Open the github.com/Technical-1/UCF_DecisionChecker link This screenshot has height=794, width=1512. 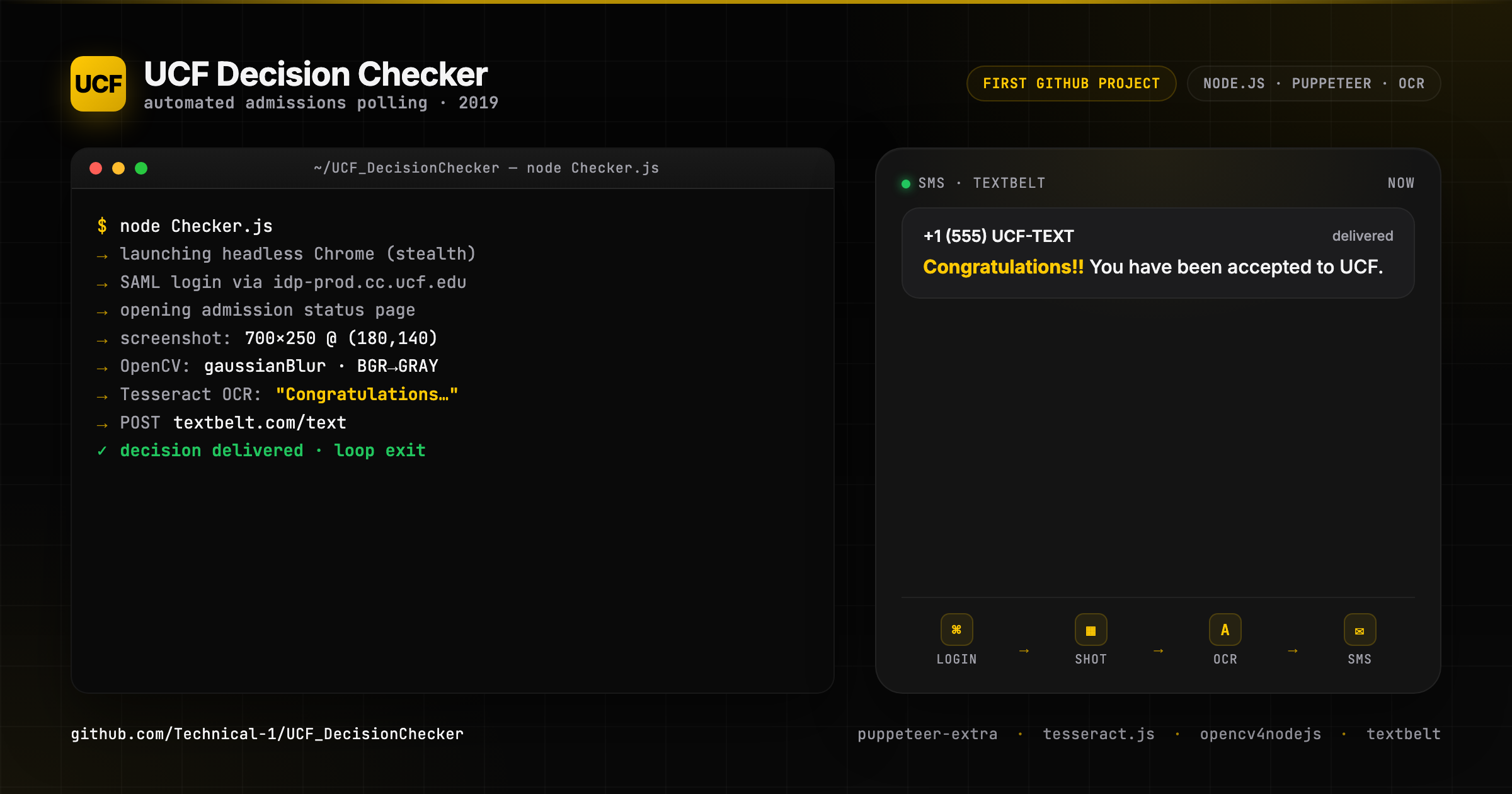pos(267,734)
